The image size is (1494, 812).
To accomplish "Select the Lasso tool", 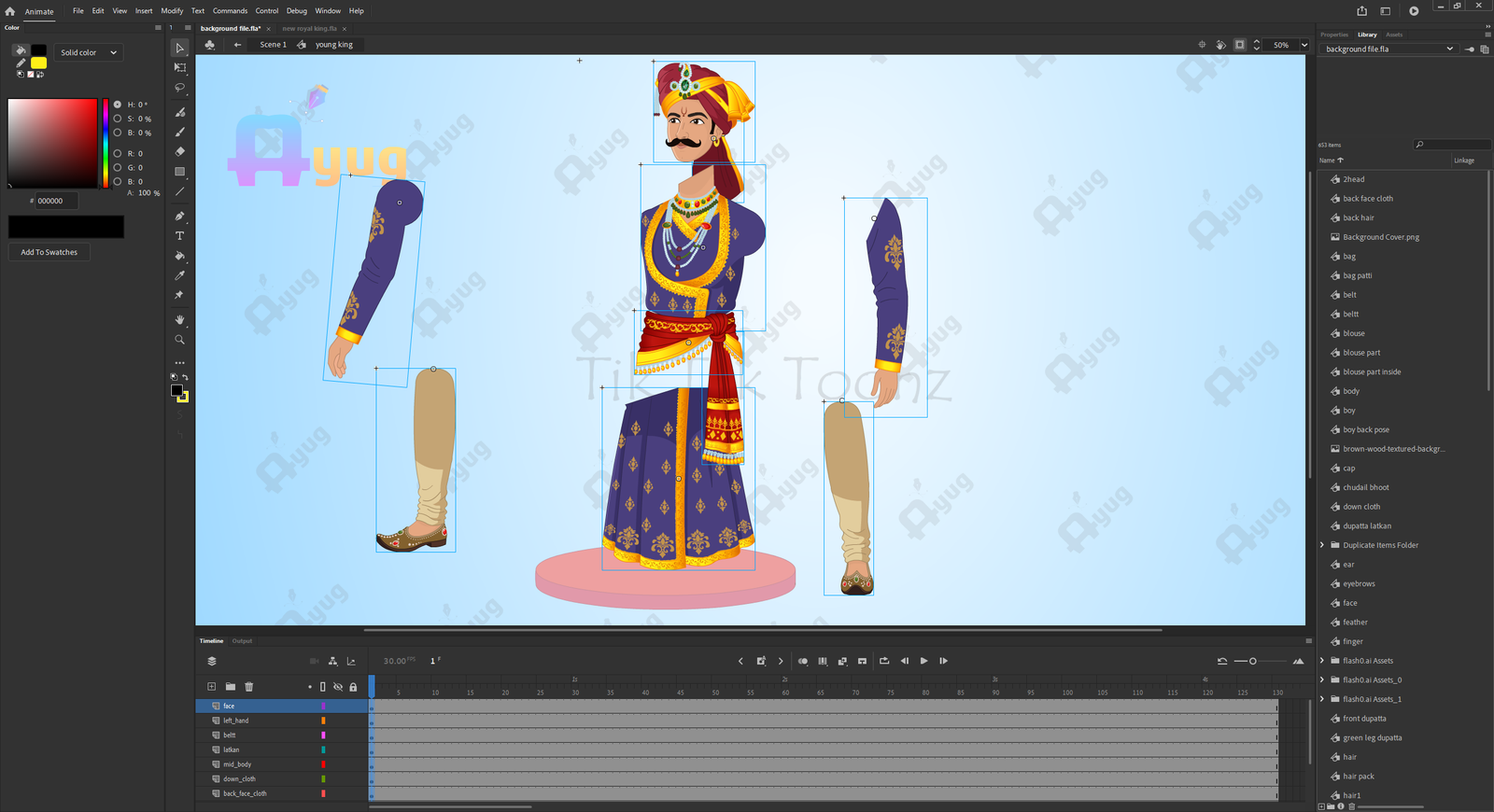I will pos(180,88).
